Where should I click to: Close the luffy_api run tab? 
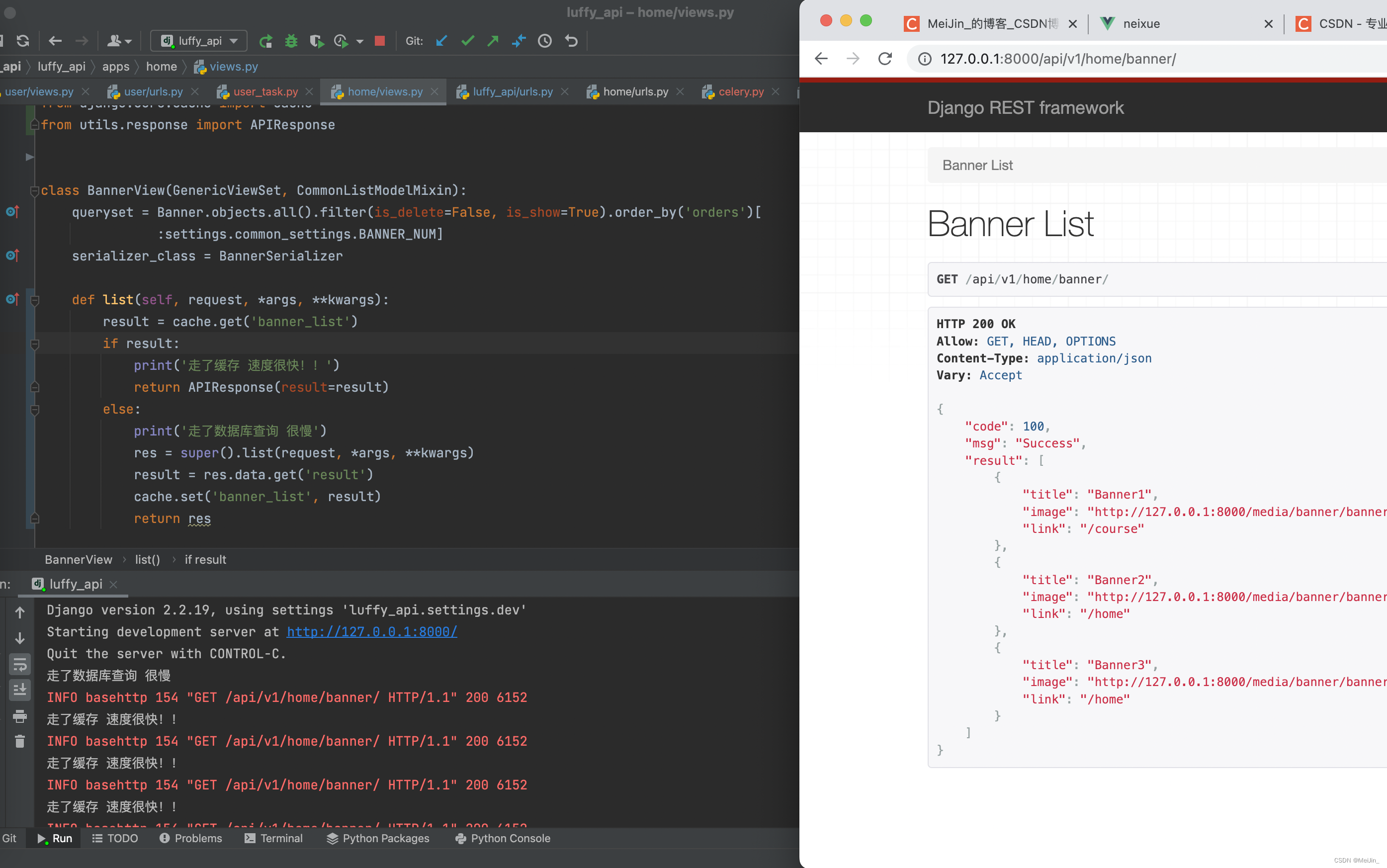[114, 585]
